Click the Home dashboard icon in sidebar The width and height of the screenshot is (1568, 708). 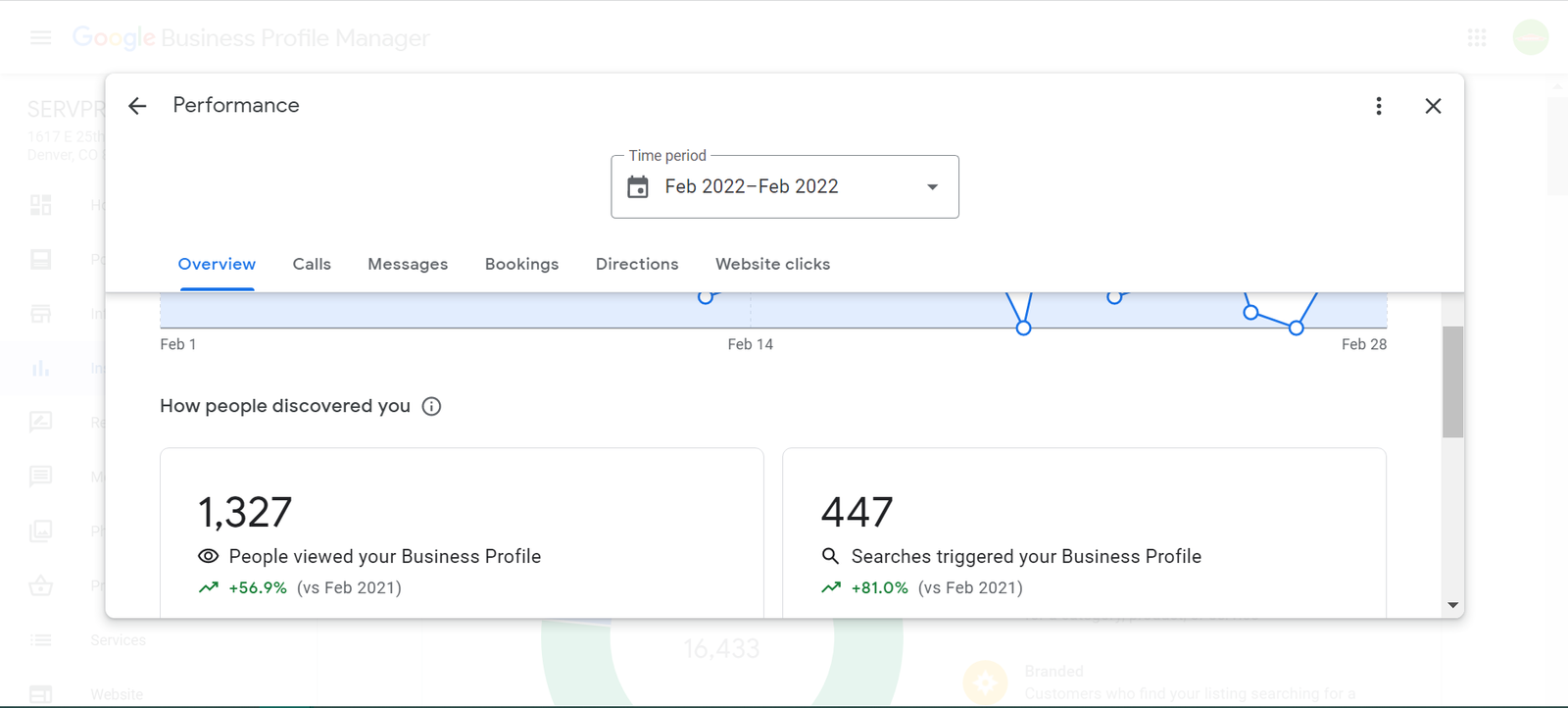pyautogui.click(x=40, y=205)
